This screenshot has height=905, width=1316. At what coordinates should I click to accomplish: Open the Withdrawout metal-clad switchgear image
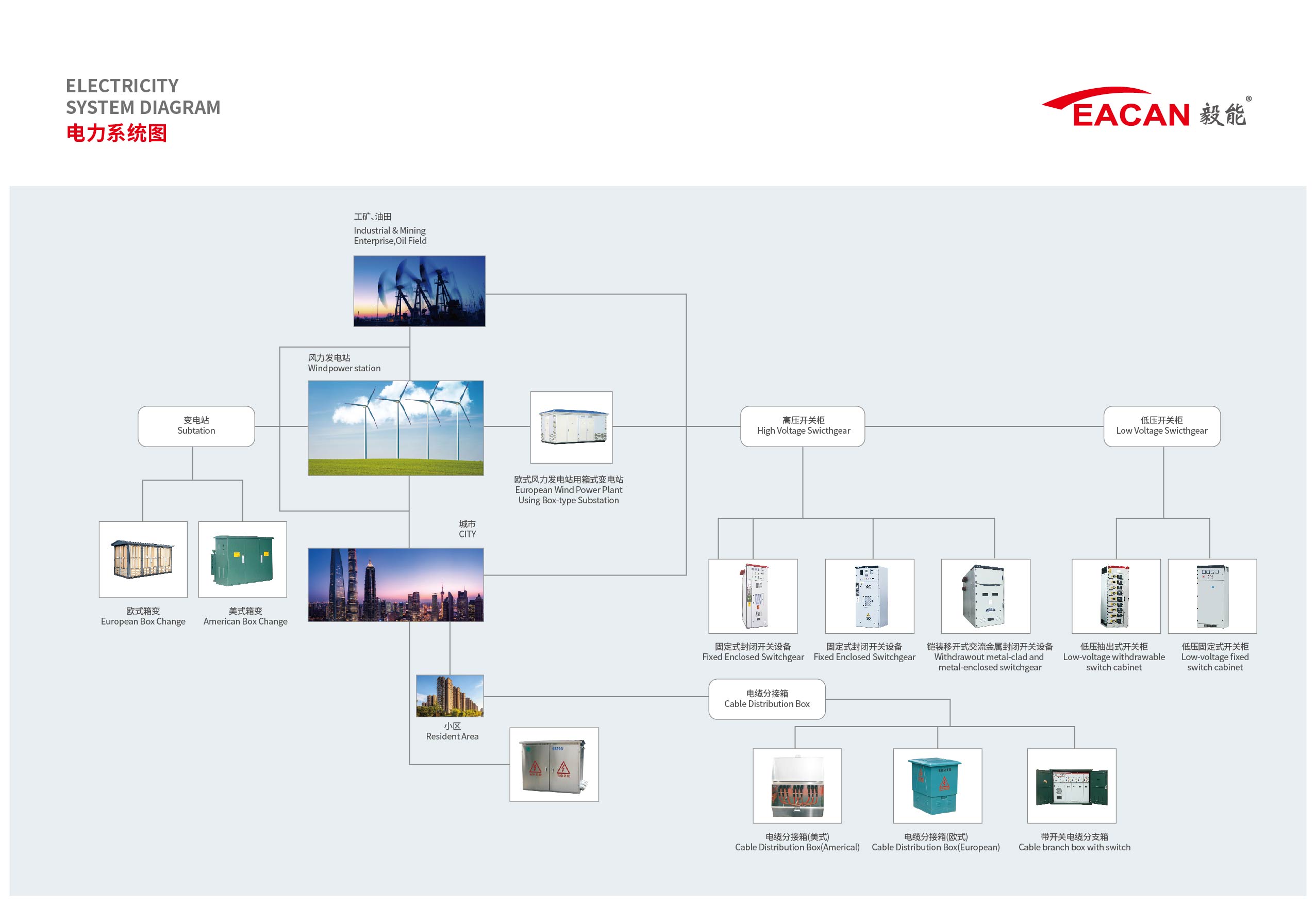coord(986,597)
